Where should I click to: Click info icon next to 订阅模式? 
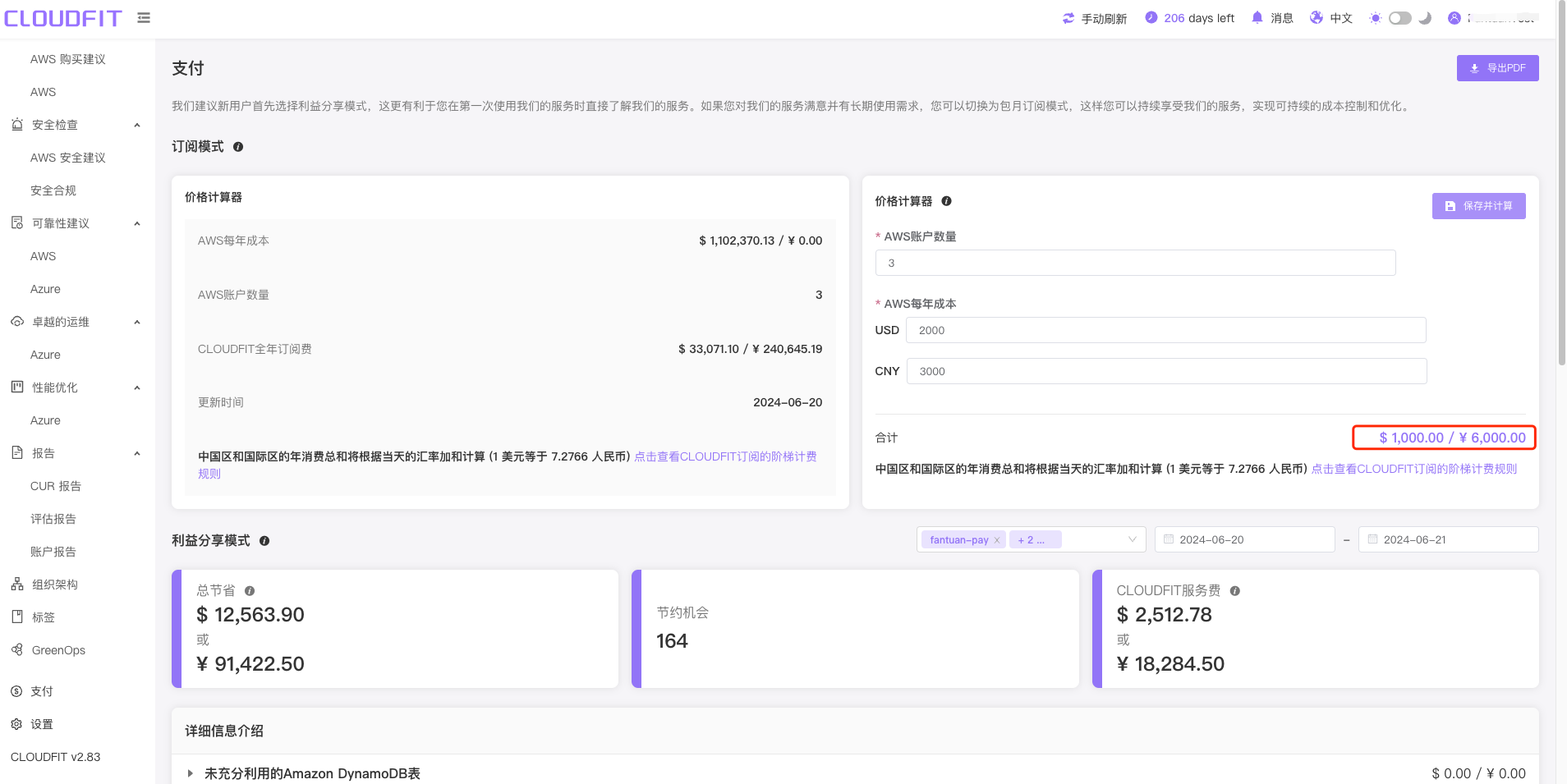(x=238, y=147)
